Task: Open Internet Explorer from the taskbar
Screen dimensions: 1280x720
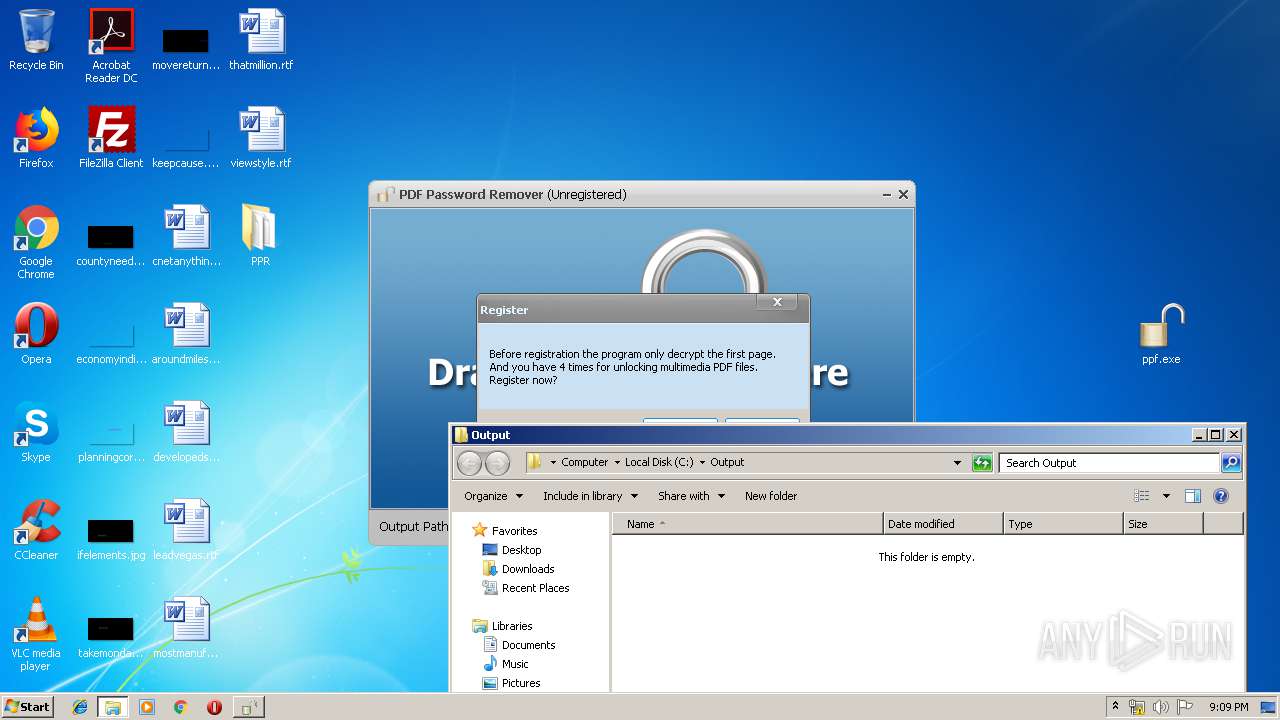Action: tap(80, 707)
